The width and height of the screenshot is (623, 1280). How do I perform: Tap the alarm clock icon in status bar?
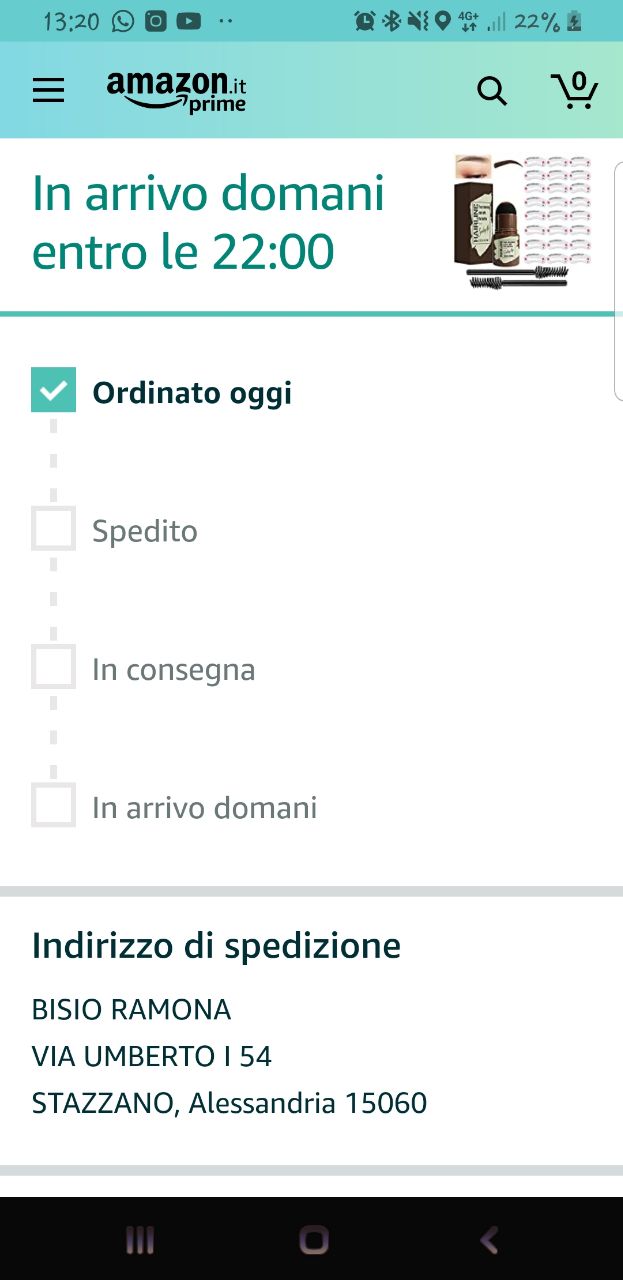(x=365, y=21)
